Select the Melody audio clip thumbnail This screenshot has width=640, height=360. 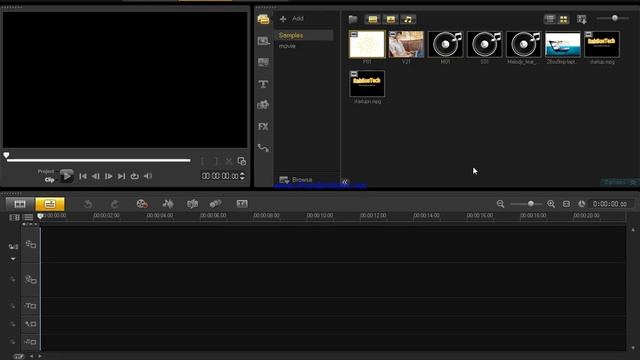click(524, 44)
